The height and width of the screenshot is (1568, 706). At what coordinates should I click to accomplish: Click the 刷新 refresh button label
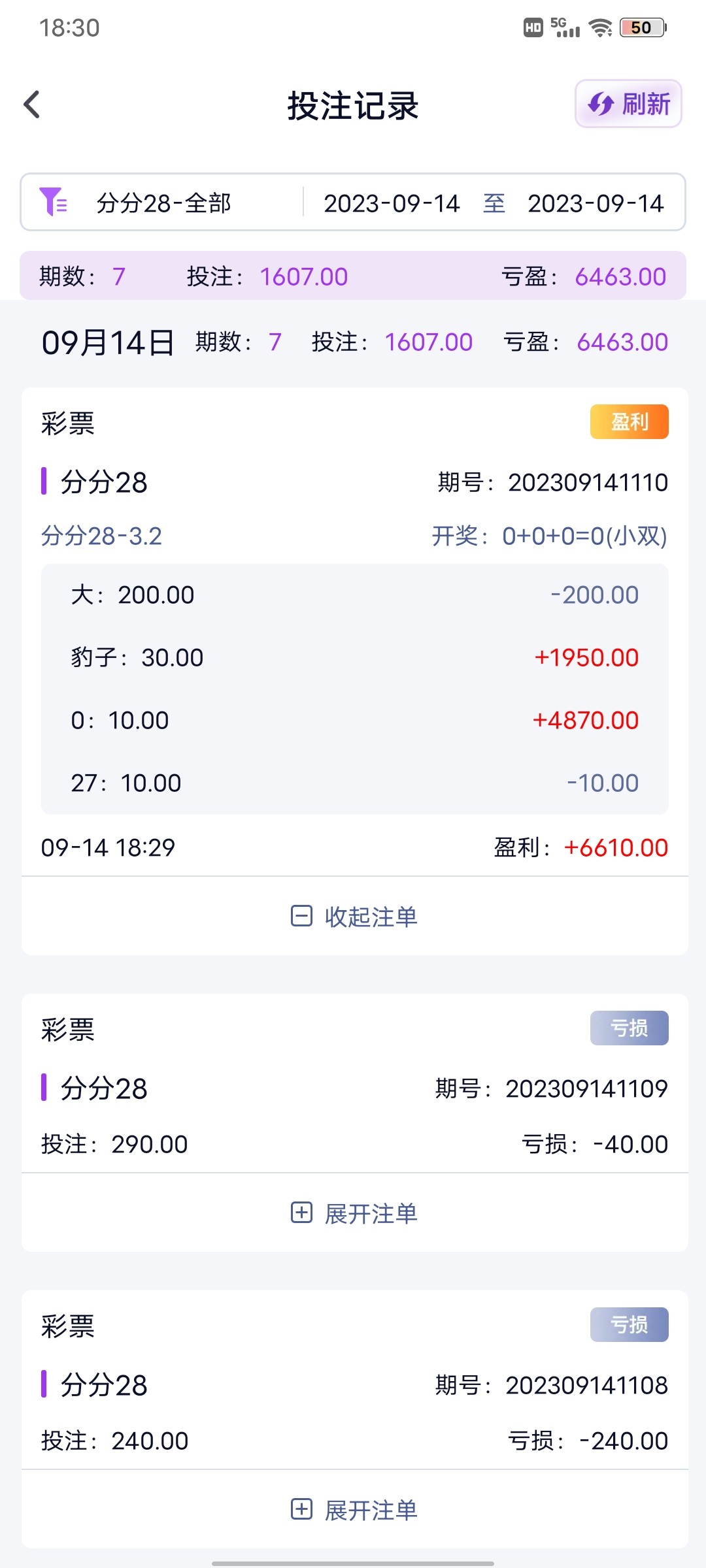646,104
